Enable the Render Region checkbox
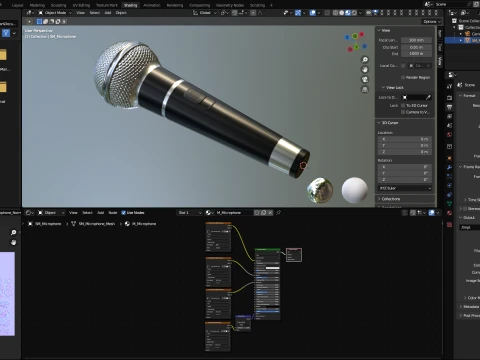Screen dimensions: 480x360 click(x=403, y=77)
